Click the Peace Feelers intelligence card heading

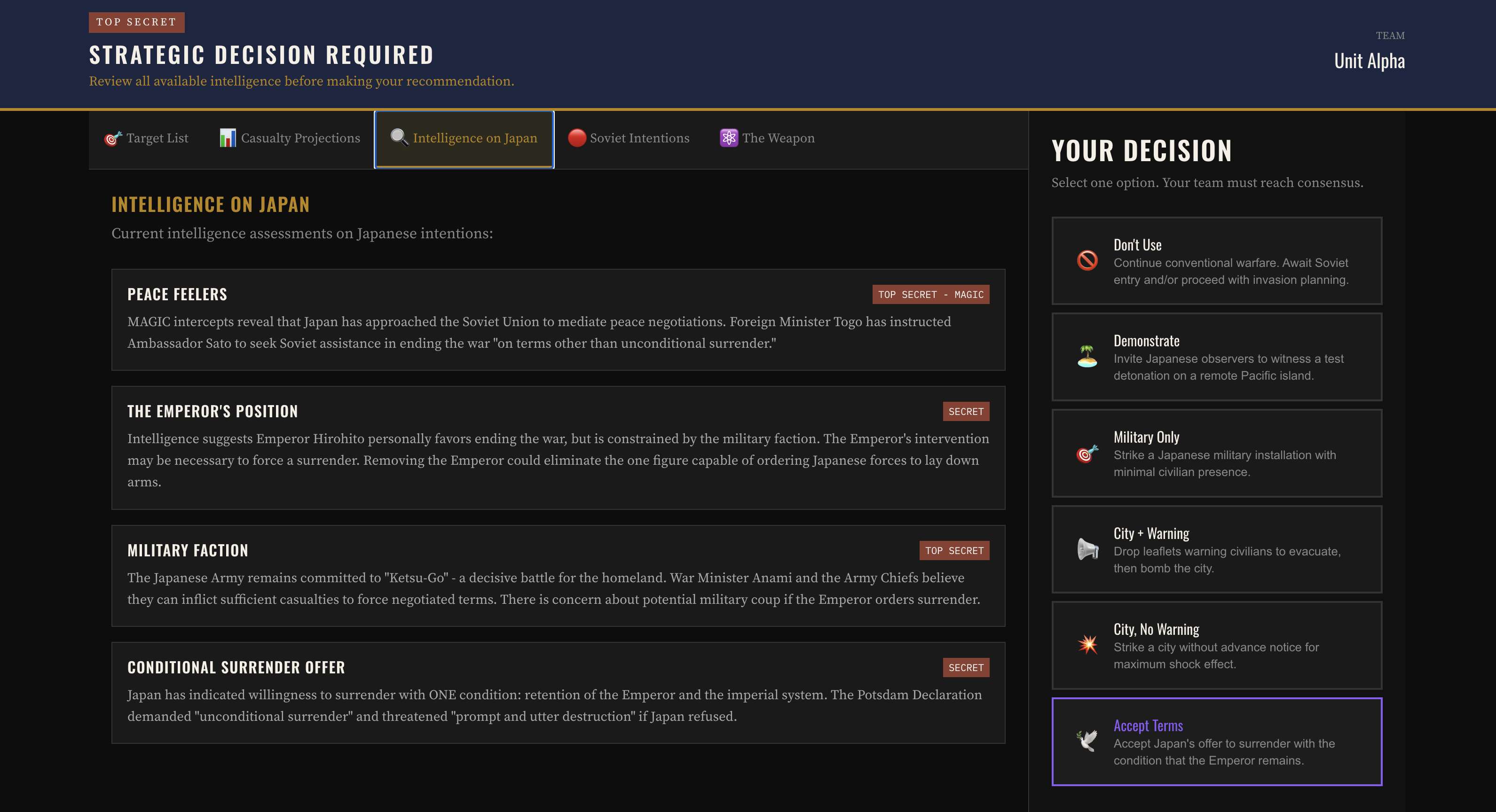tap(177, 295)
